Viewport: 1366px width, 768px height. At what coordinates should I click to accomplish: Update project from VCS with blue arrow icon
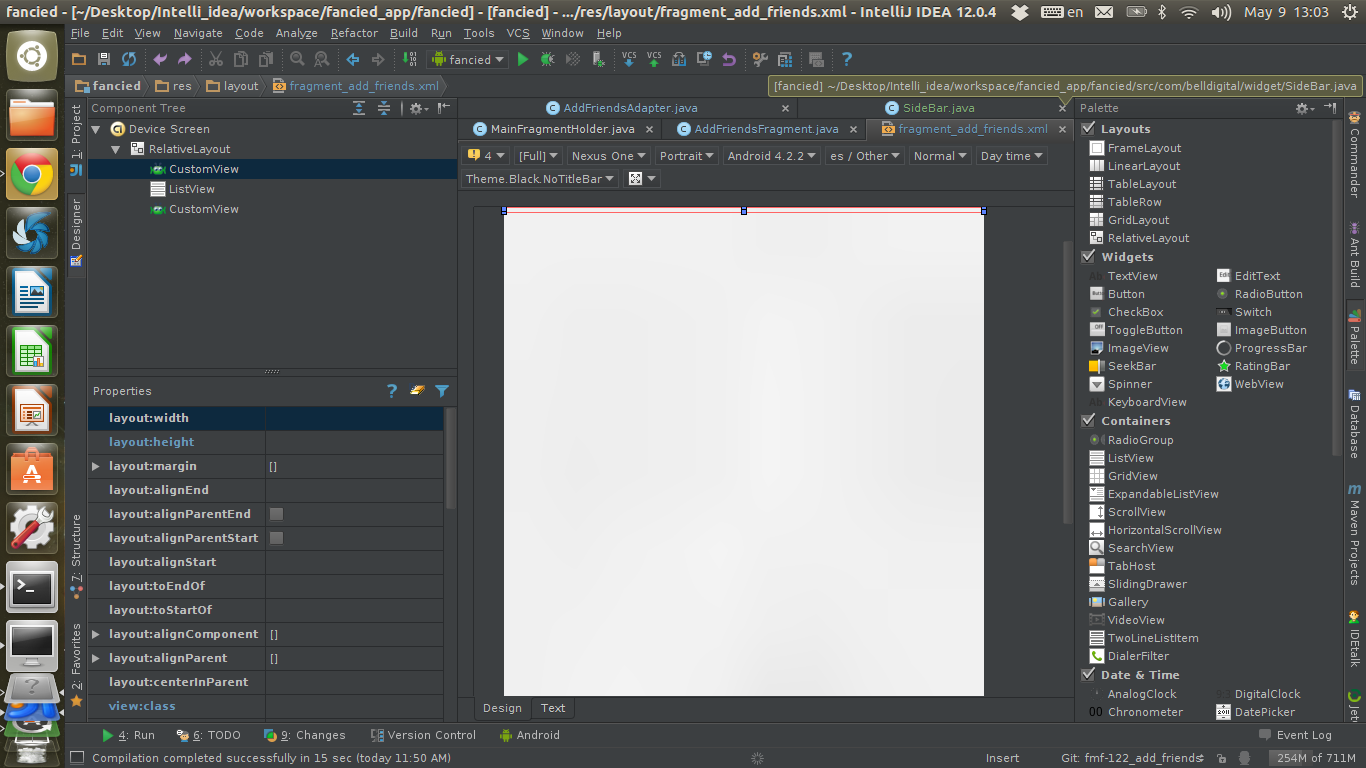629,59
